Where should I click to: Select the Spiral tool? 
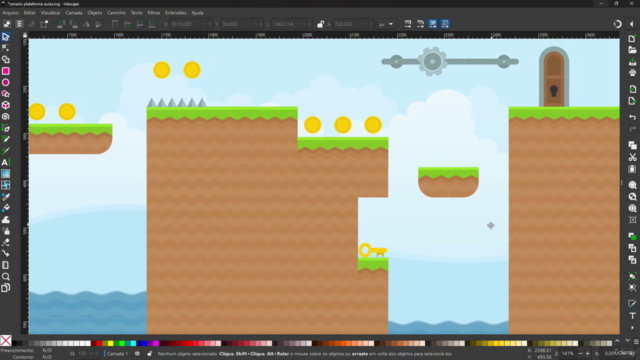[5, 117]
